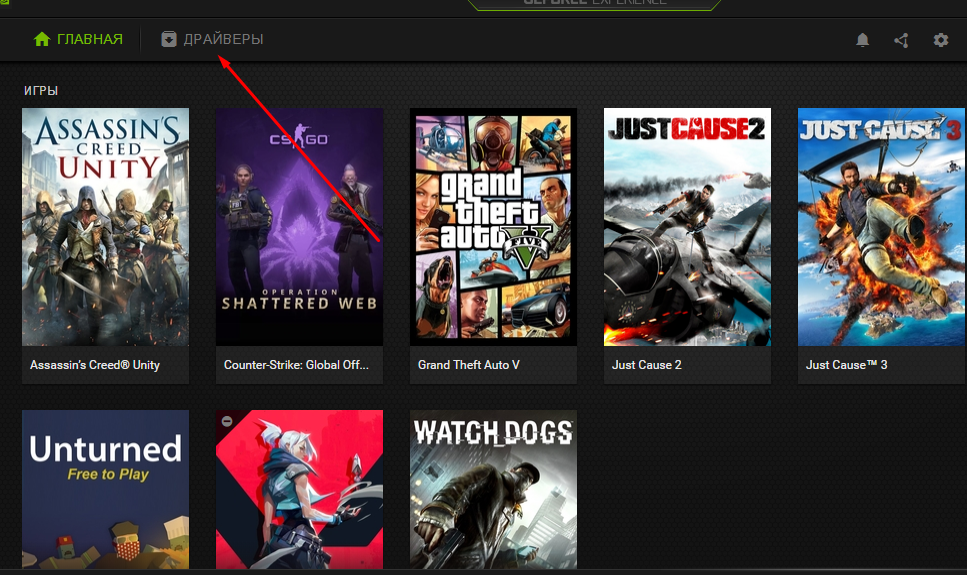Open the notifications bell icon

[862, 40]
